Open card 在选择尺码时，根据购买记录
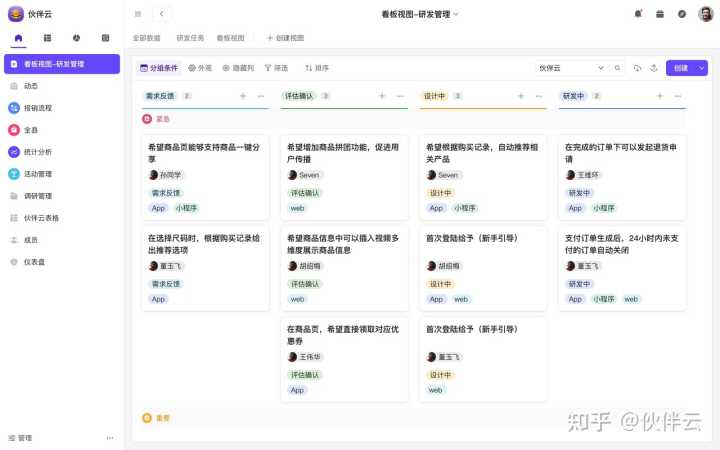The image size is (720, 450). coord(205,268)
